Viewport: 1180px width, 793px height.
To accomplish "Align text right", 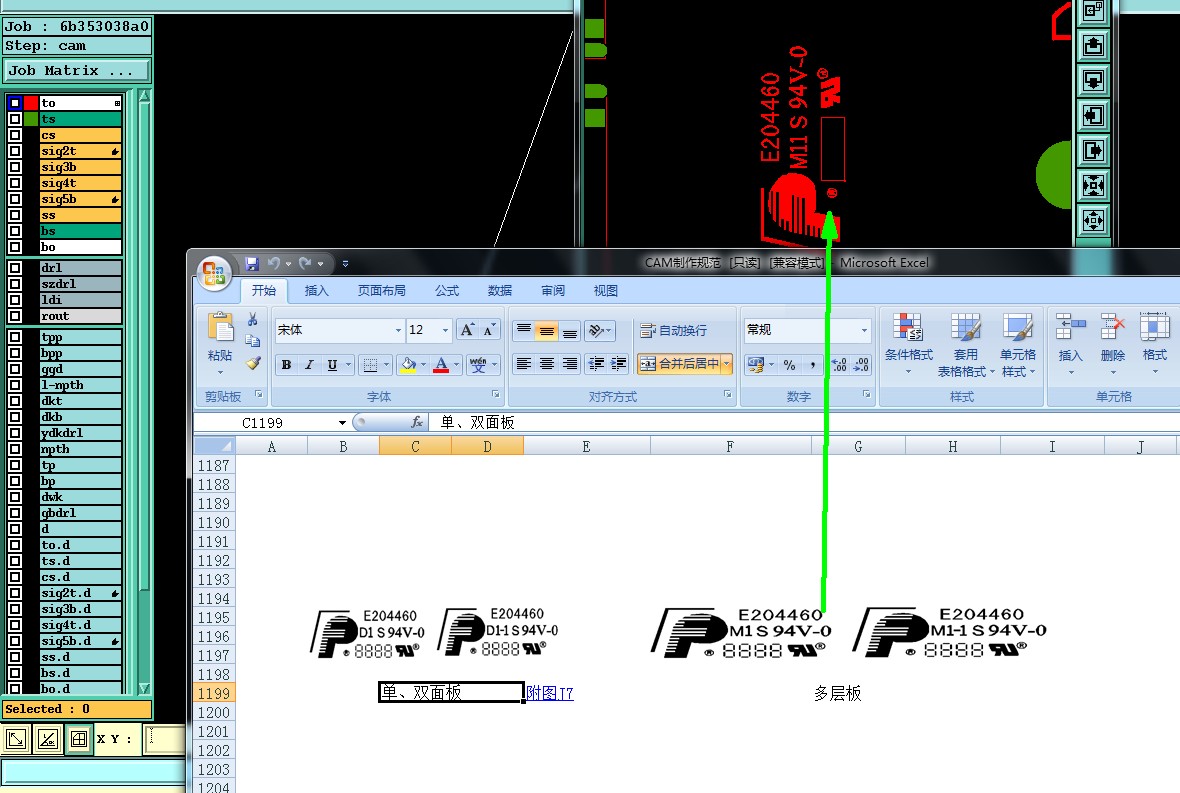I will (x=570, y=364).
